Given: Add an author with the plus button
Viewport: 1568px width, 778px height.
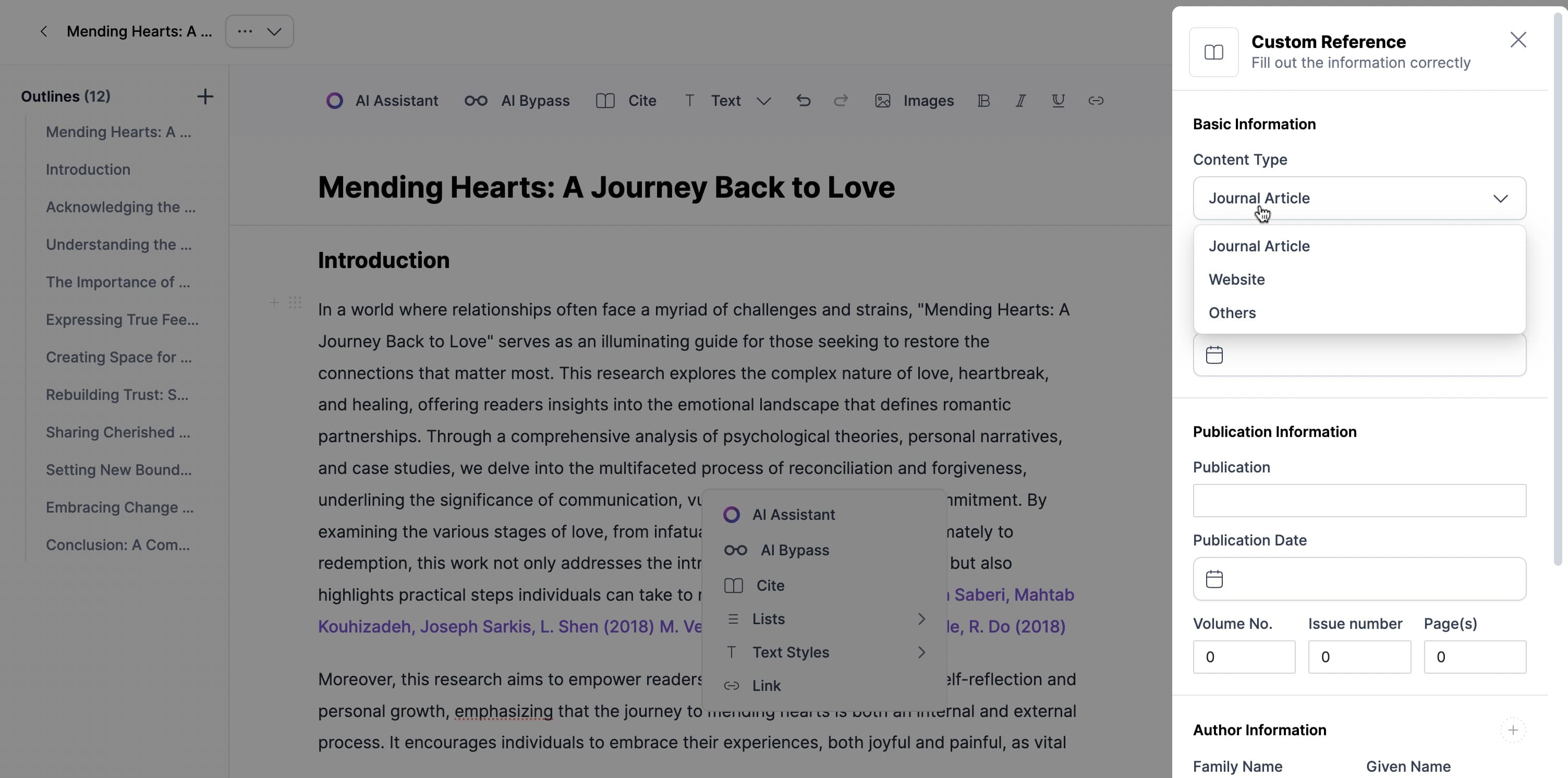Looking at the screenshot, I should click(1513, 730).
